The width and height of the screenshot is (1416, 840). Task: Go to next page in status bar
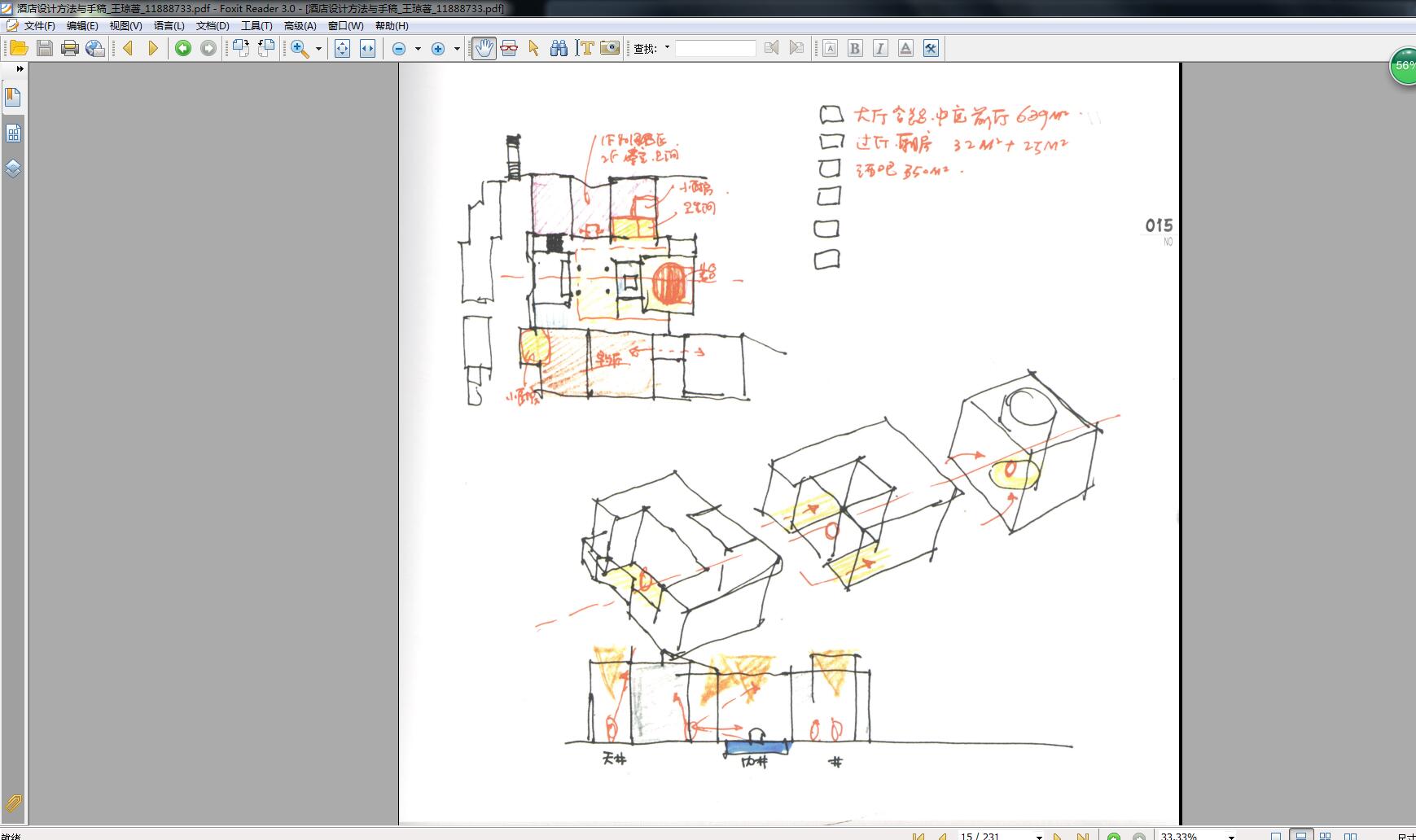click(1057, 836)
